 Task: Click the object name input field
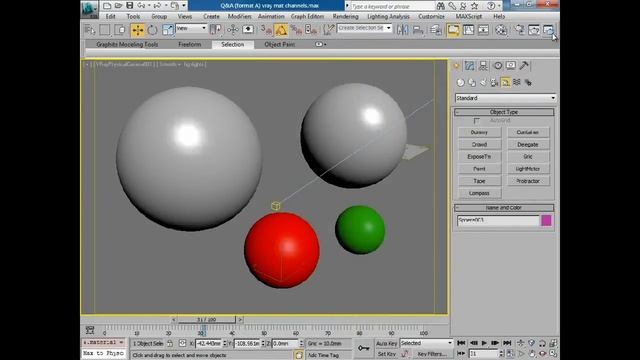pos(498,220)
